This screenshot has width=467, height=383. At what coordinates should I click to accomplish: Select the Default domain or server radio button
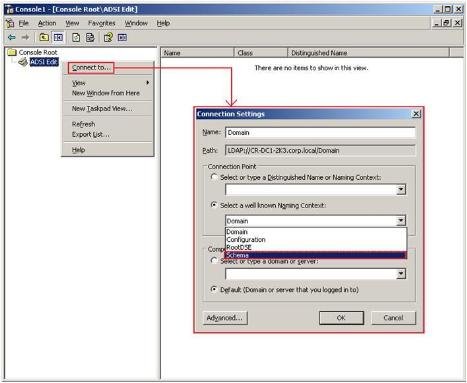click(x=214, y=289)
